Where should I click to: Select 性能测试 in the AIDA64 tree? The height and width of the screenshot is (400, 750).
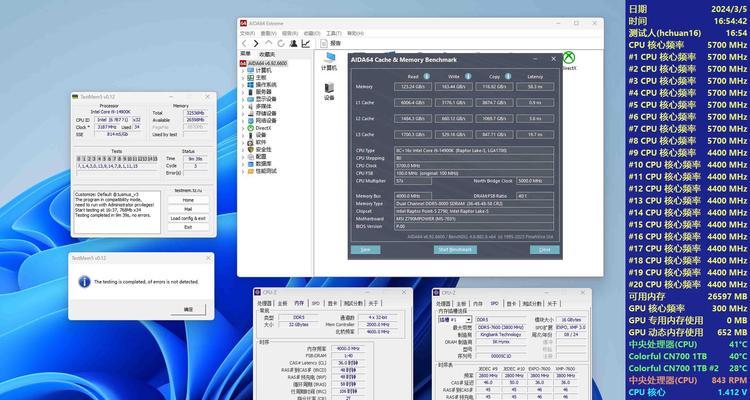click(262, 171)
